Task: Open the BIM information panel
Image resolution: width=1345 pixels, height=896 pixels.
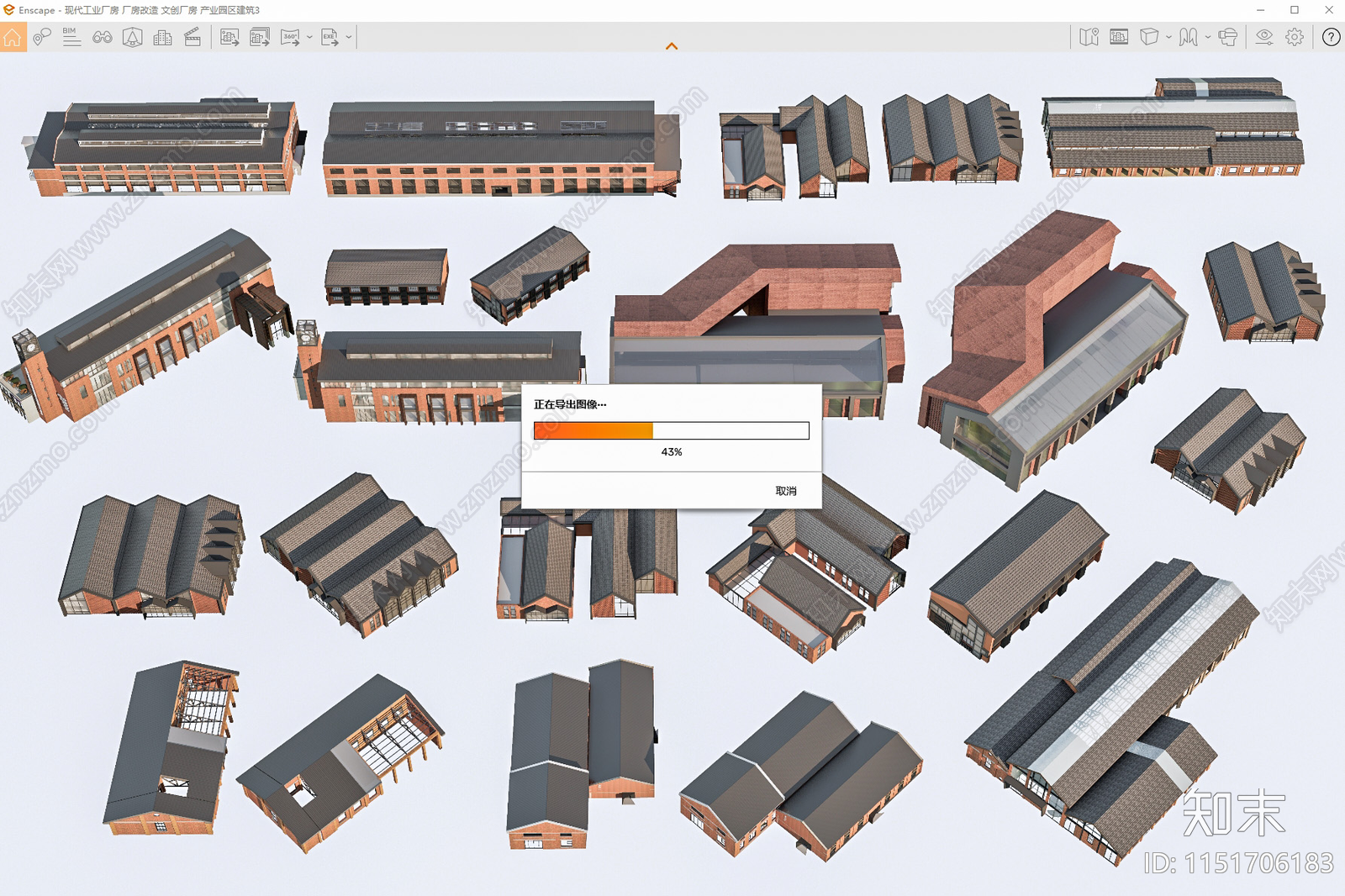Action: [71, 37]
